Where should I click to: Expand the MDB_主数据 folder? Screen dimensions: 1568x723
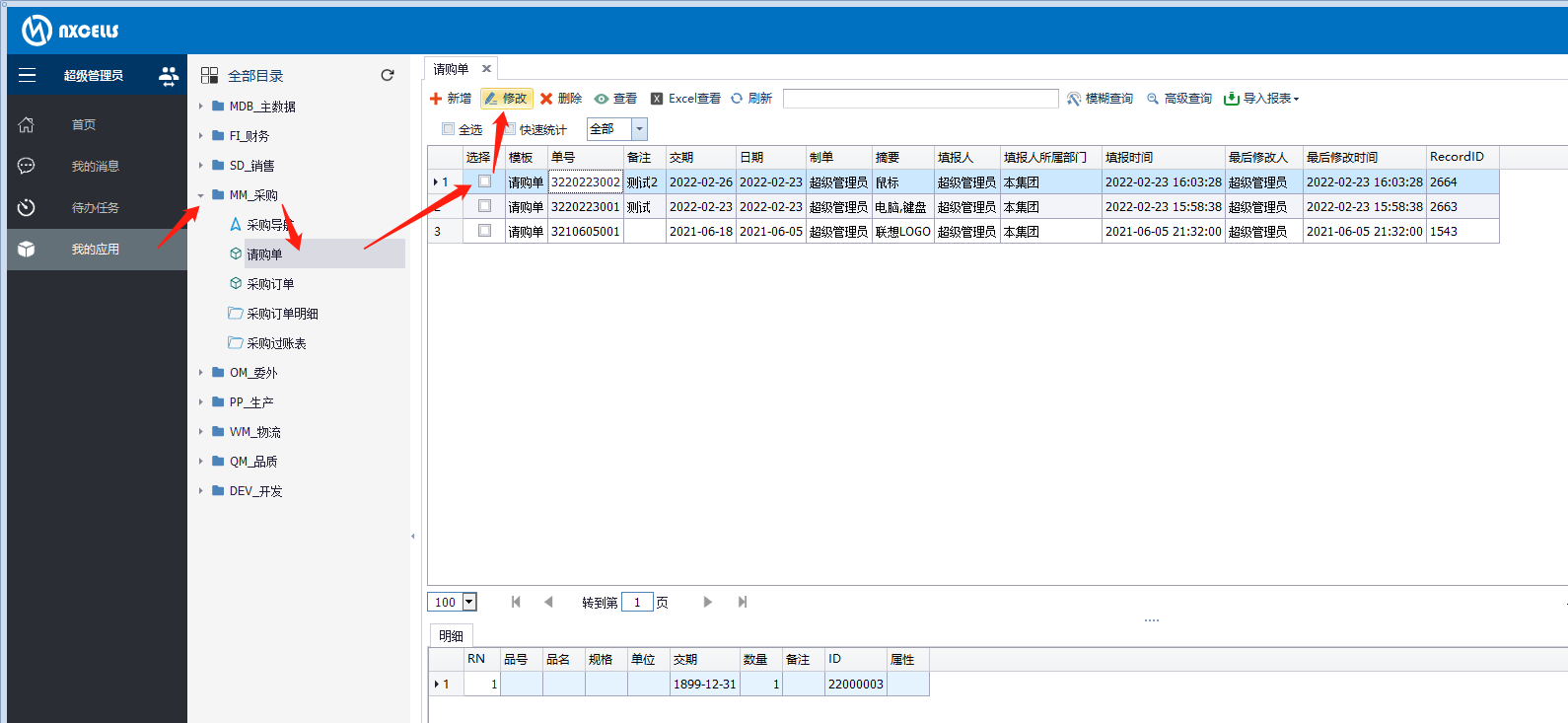(201, 107)
